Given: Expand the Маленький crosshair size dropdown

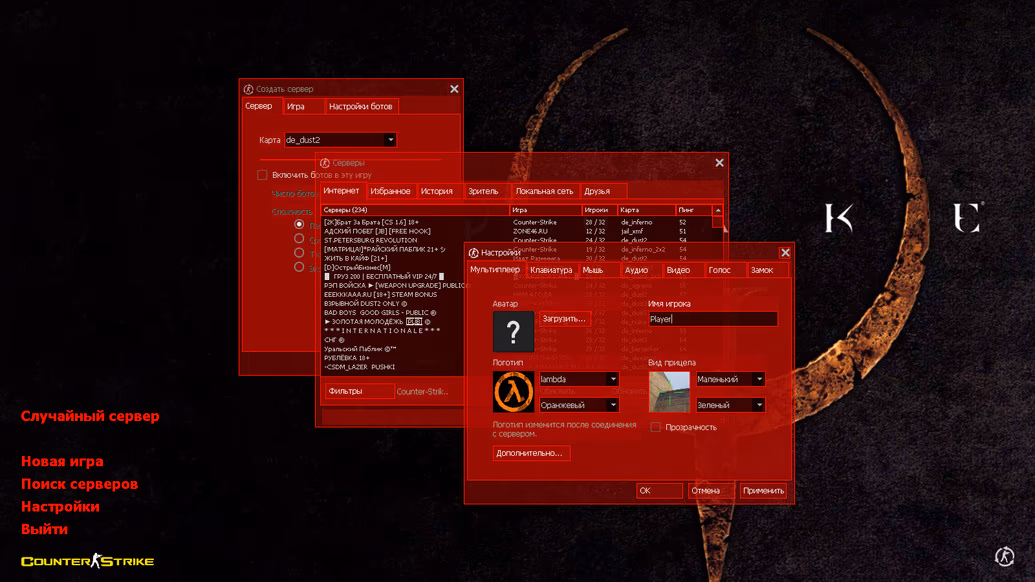Looking at the screenshot, I should [759, 379].
